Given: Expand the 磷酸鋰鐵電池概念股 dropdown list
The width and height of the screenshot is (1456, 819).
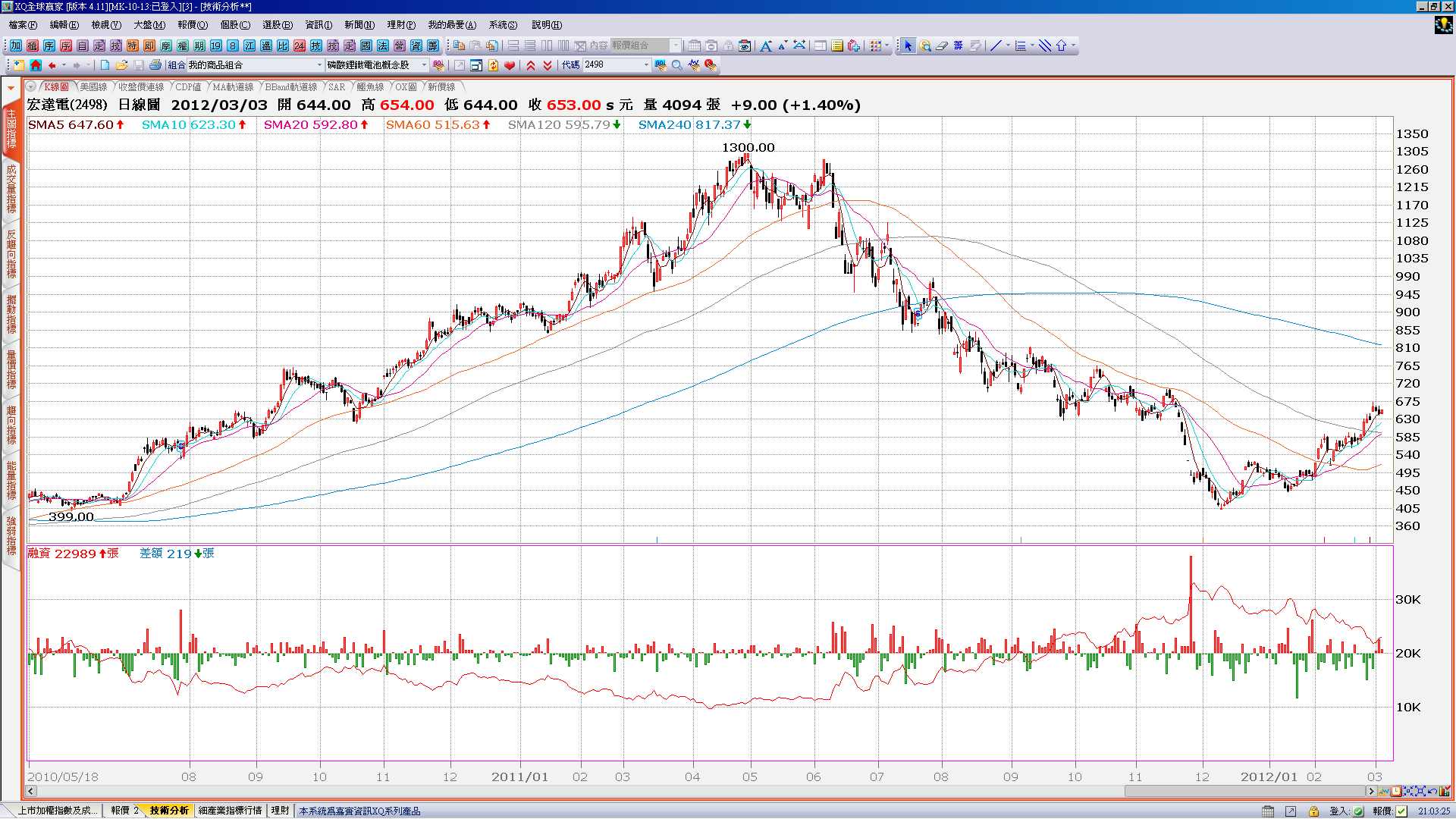Looking at the screenshot, I should 424,65.
